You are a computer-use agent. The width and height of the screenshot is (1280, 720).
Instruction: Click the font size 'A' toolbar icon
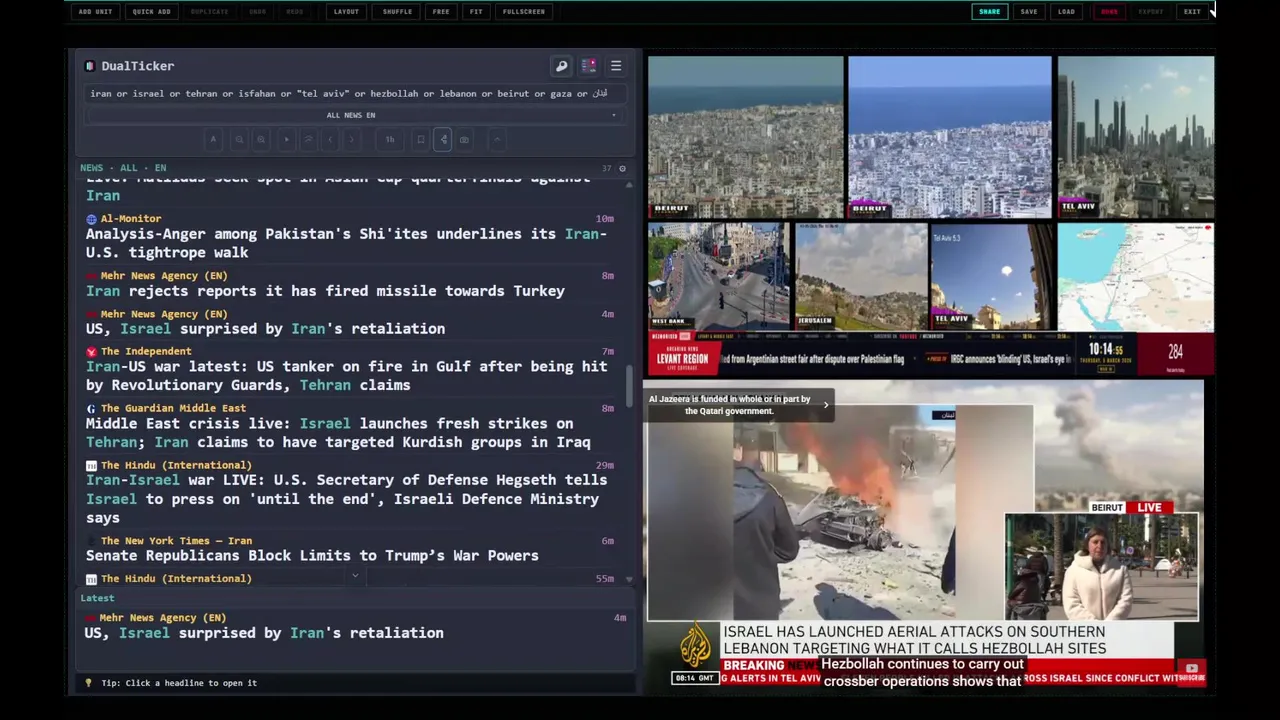213,139
